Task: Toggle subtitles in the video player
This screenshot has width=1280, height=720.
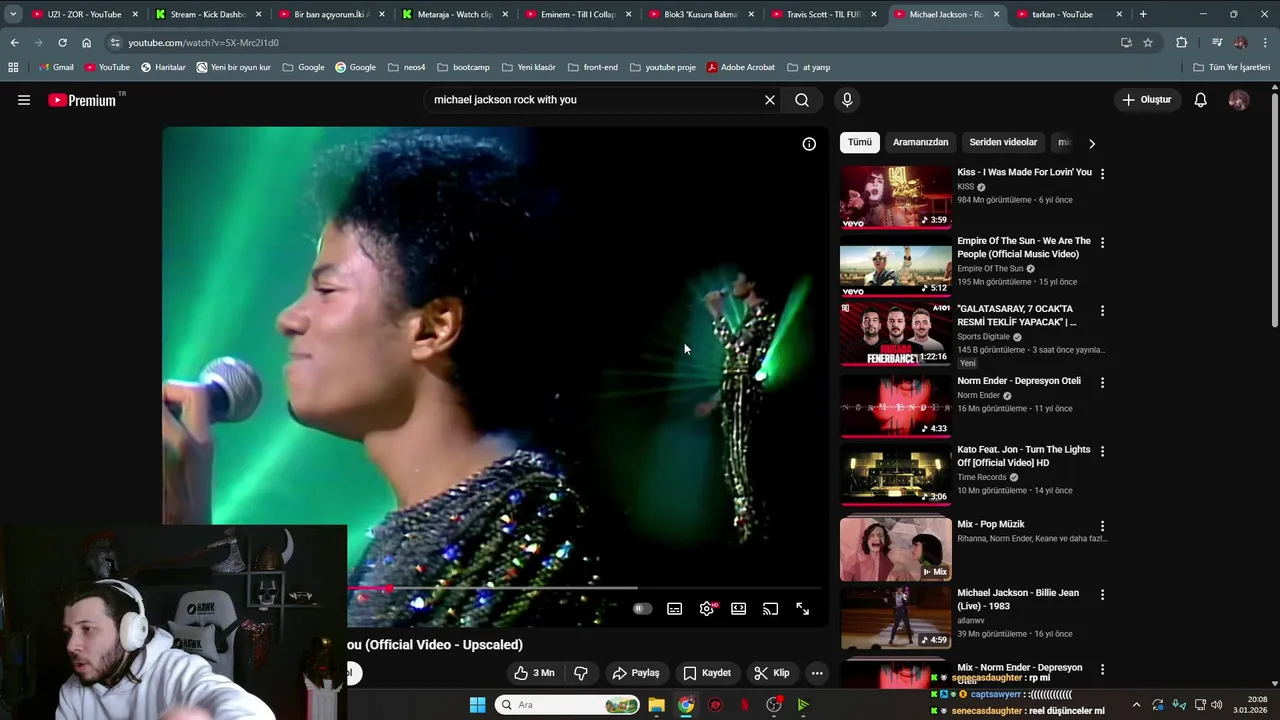Action: coord(675,609)
